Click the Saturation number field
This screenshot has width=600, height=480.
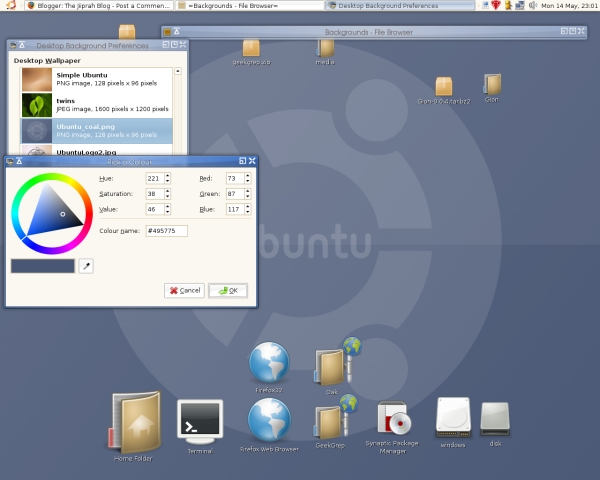[x=155, y=194]
